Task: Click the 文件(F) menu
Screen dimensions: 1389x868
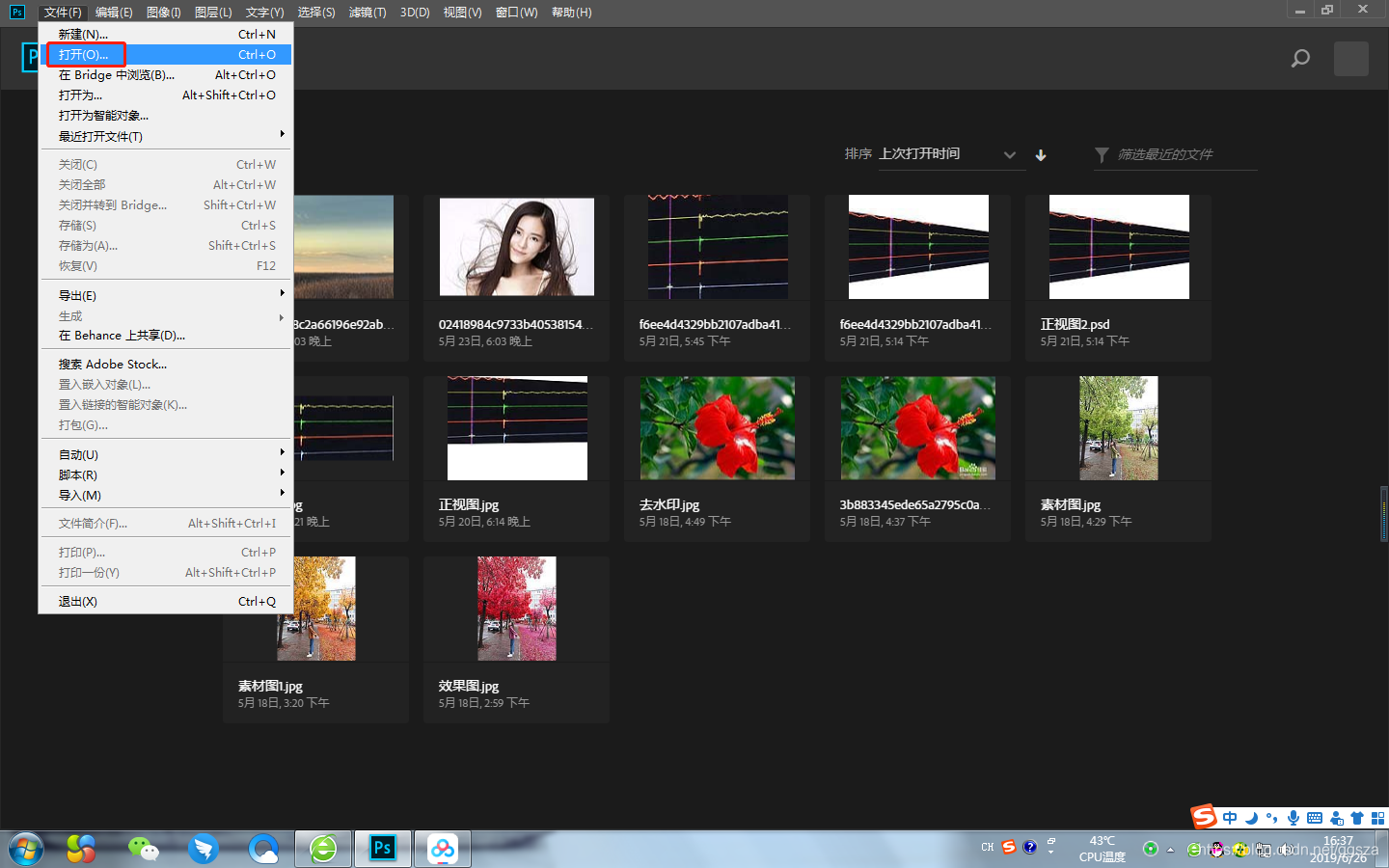Action: (63, 13)
